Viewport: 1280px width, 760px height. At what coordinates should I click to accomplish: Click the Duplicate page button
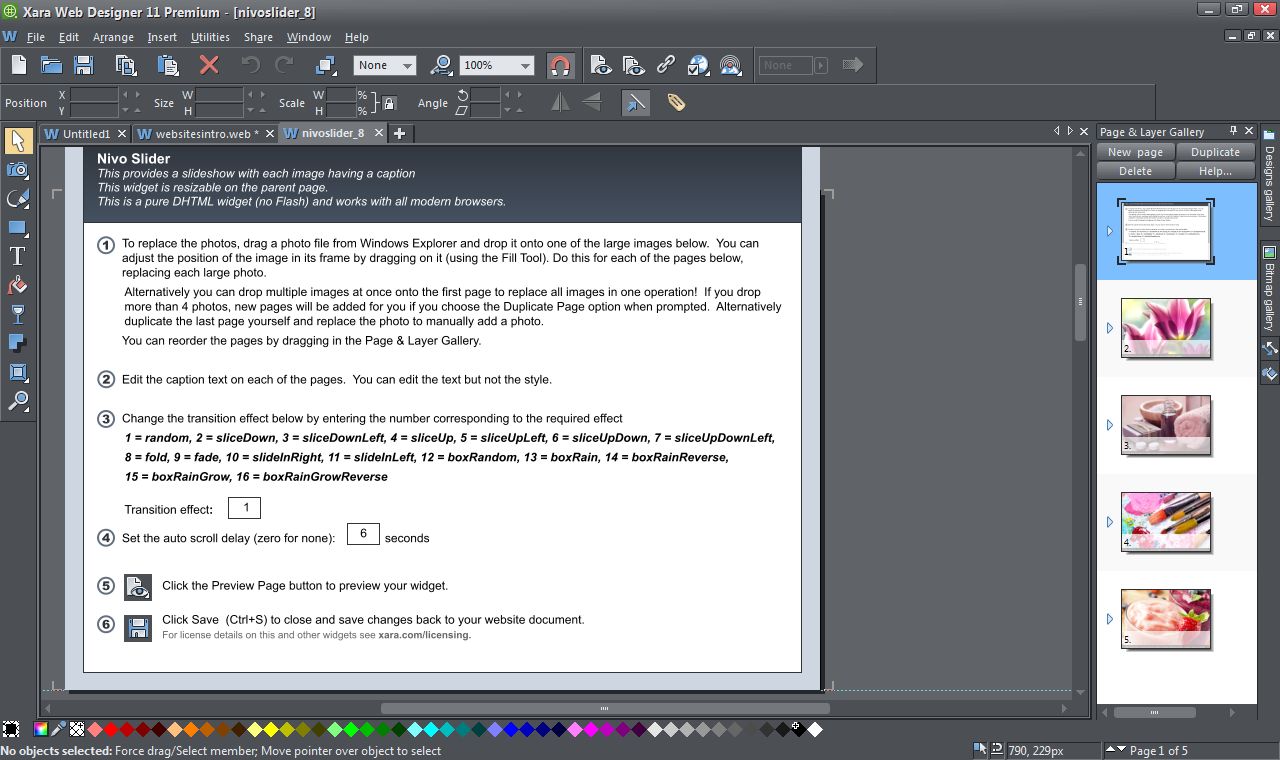coord(1215,152)
